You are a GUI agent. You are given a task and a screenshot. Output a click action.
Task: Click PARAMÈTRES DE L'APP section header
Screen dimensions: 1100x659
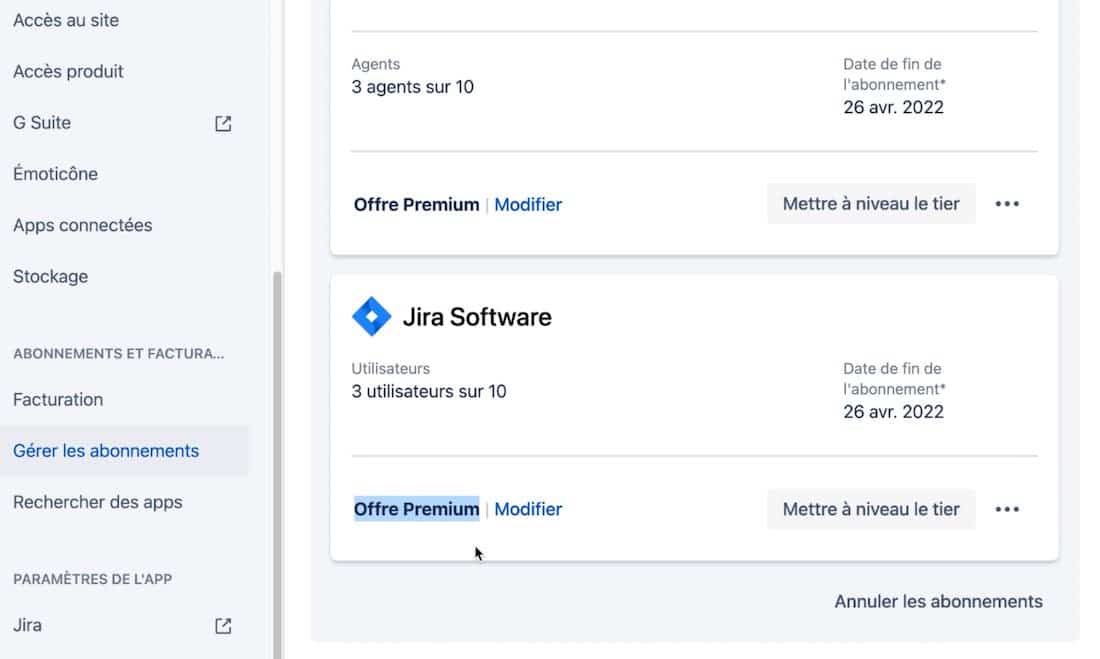[93, 579]
